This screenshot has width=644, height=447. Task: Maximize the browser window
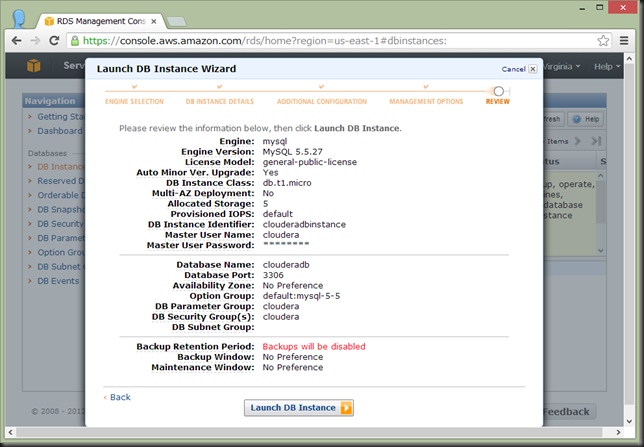(600, 7)
